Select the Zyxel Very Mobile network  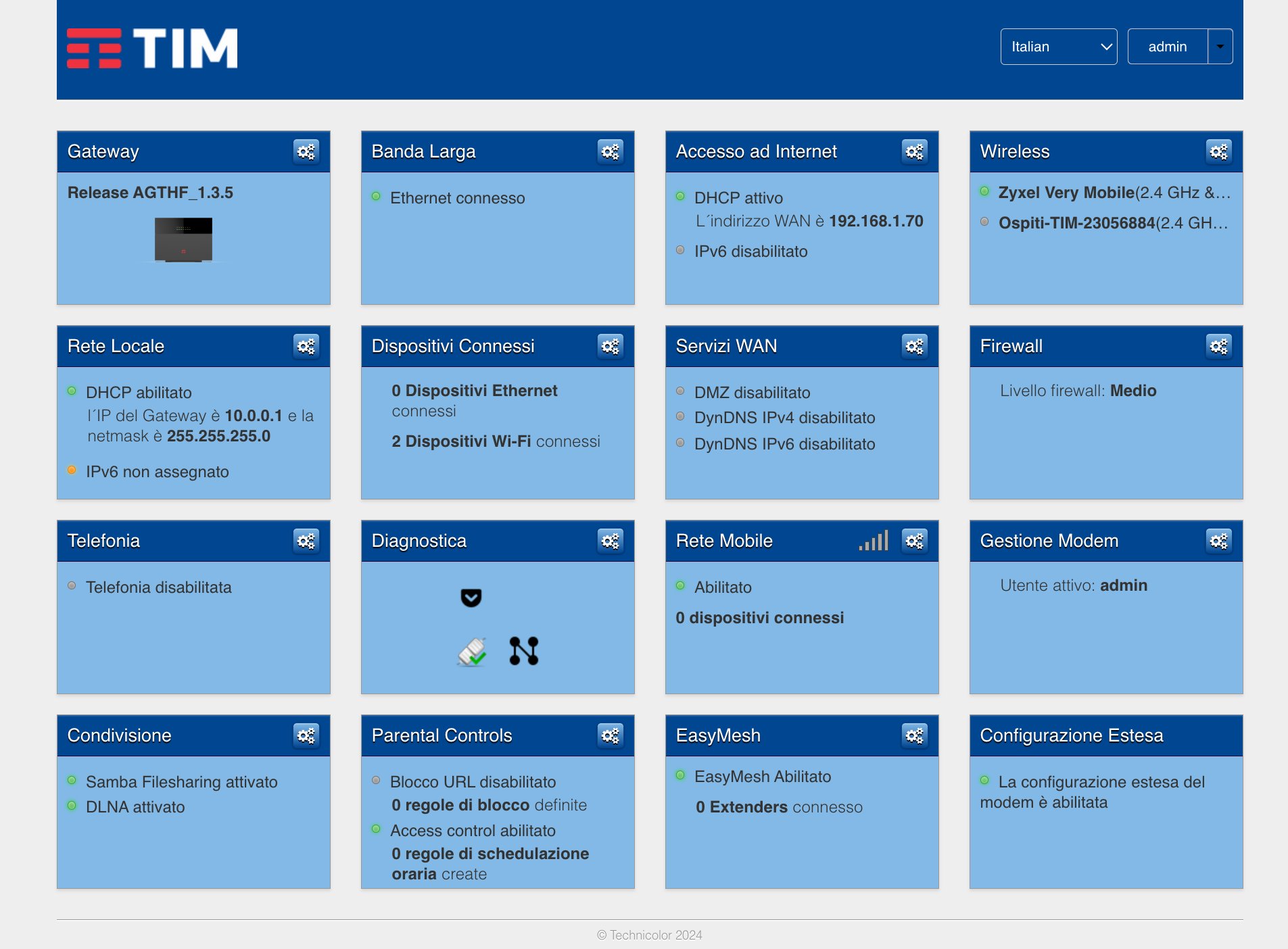click(1114, 193)
